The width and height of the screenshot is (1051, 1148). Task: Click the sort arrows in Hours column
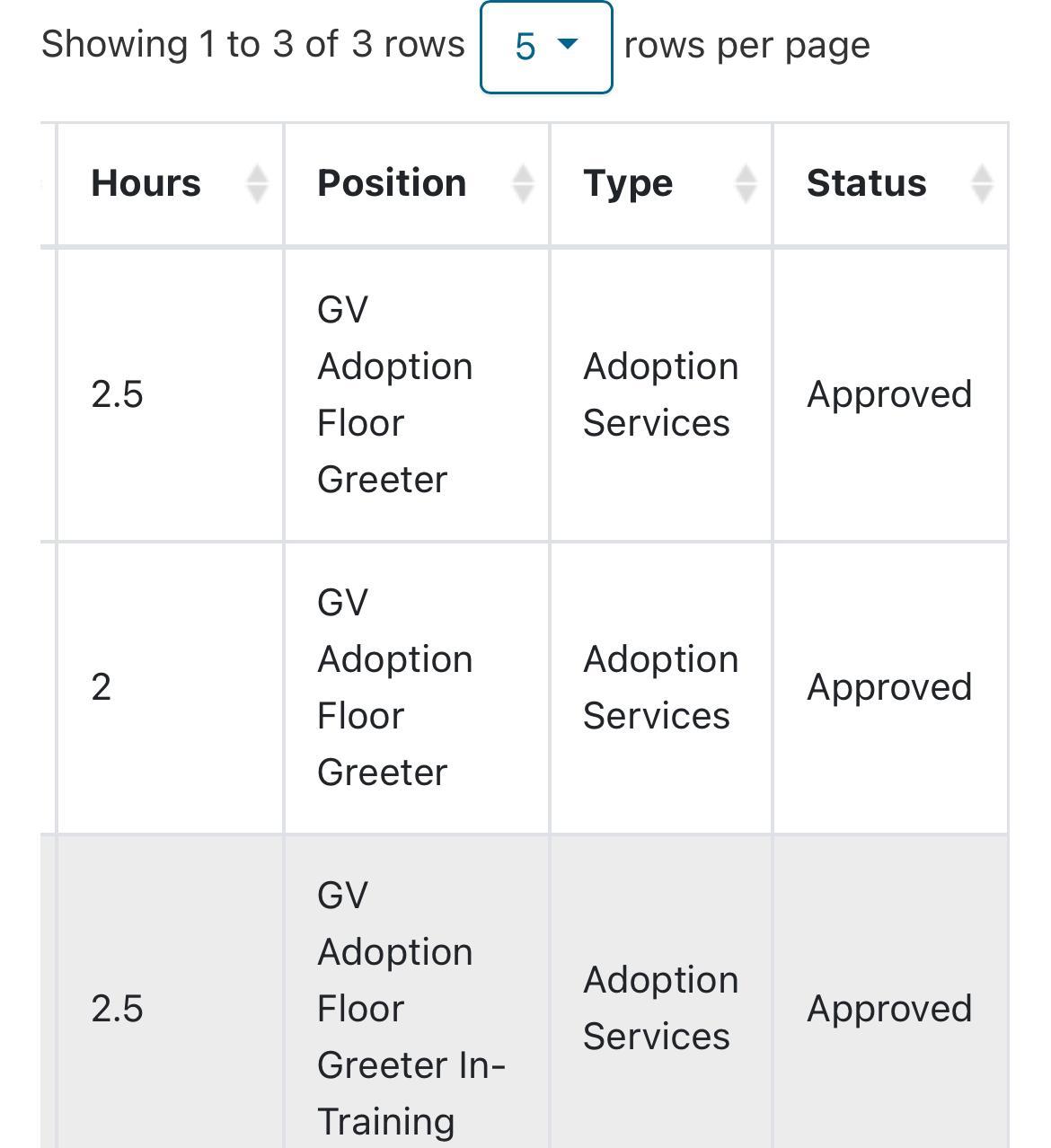click(257, 184)
